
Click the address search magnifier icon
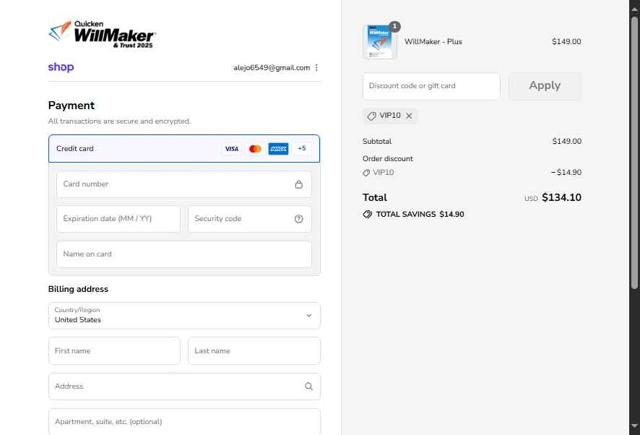pyautogui.click(x=309, y=386)
